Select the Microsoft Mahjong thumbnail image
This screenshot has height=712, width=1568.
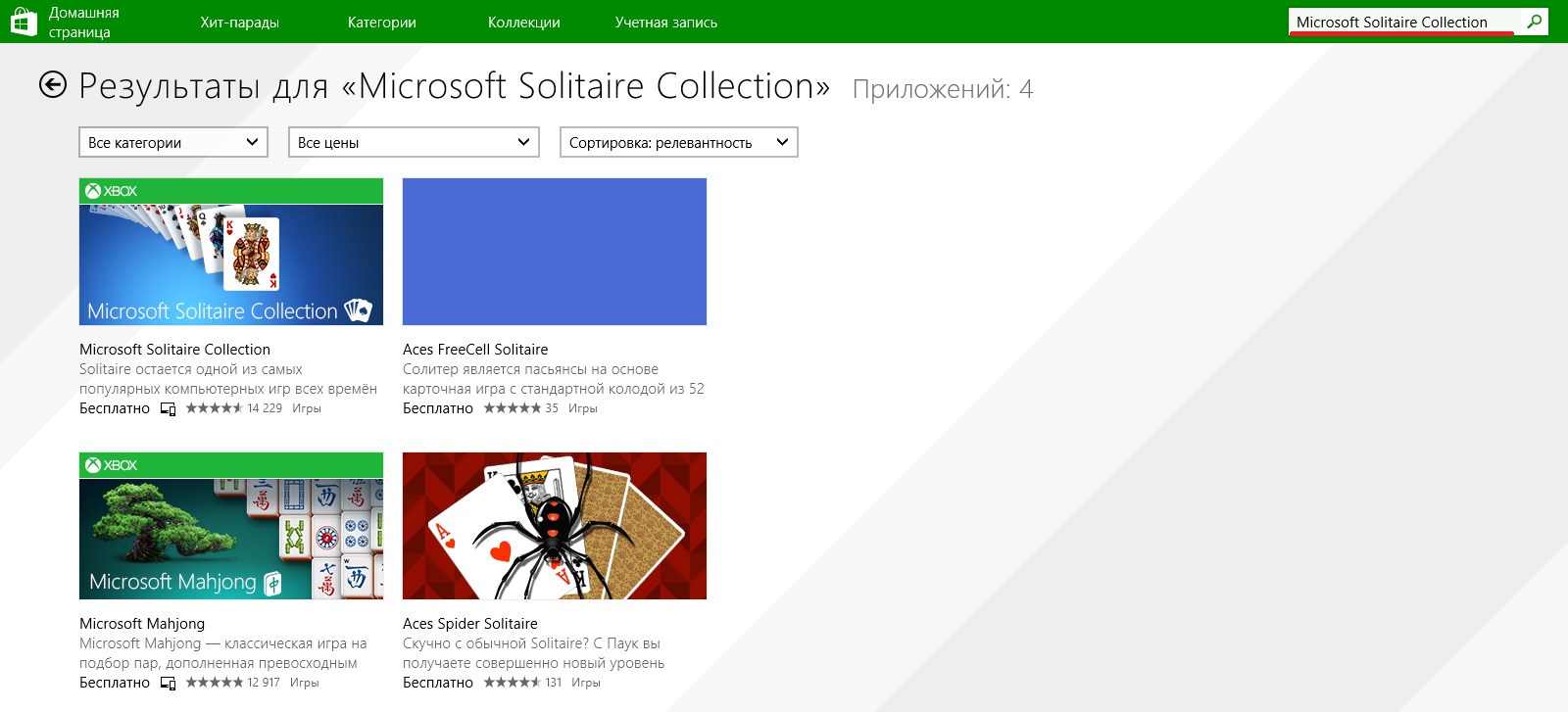[x=230, y=538]
